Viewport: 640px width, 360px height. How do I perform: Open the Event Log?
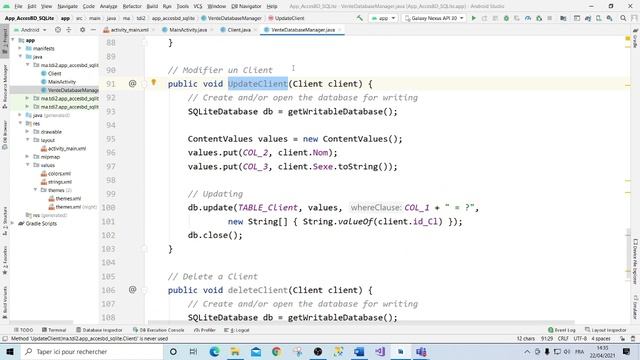(x=562, y=330)
